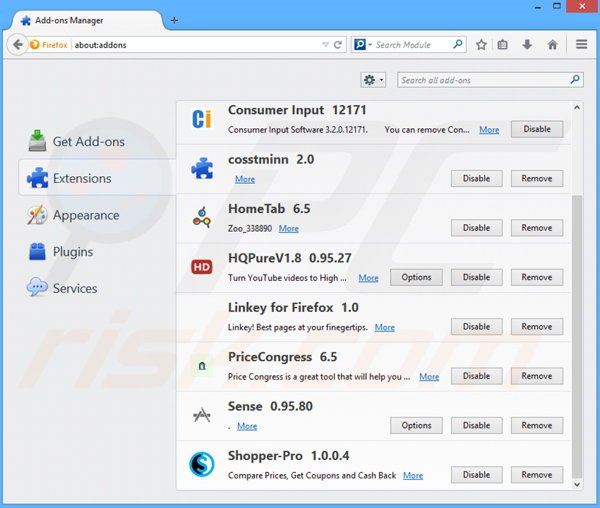
Task: Click More link for HomeTab
Action: 289,229
